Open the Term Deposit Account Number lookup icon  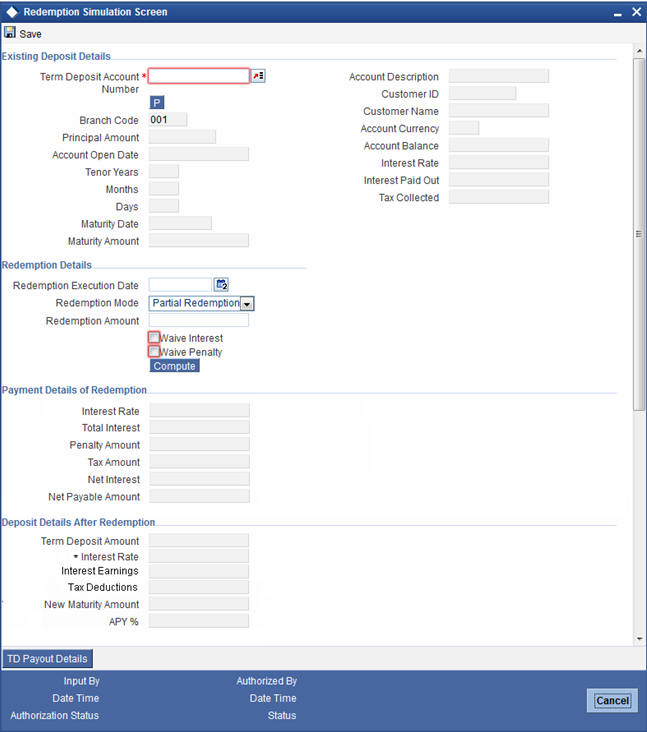(x=258, y=76)
